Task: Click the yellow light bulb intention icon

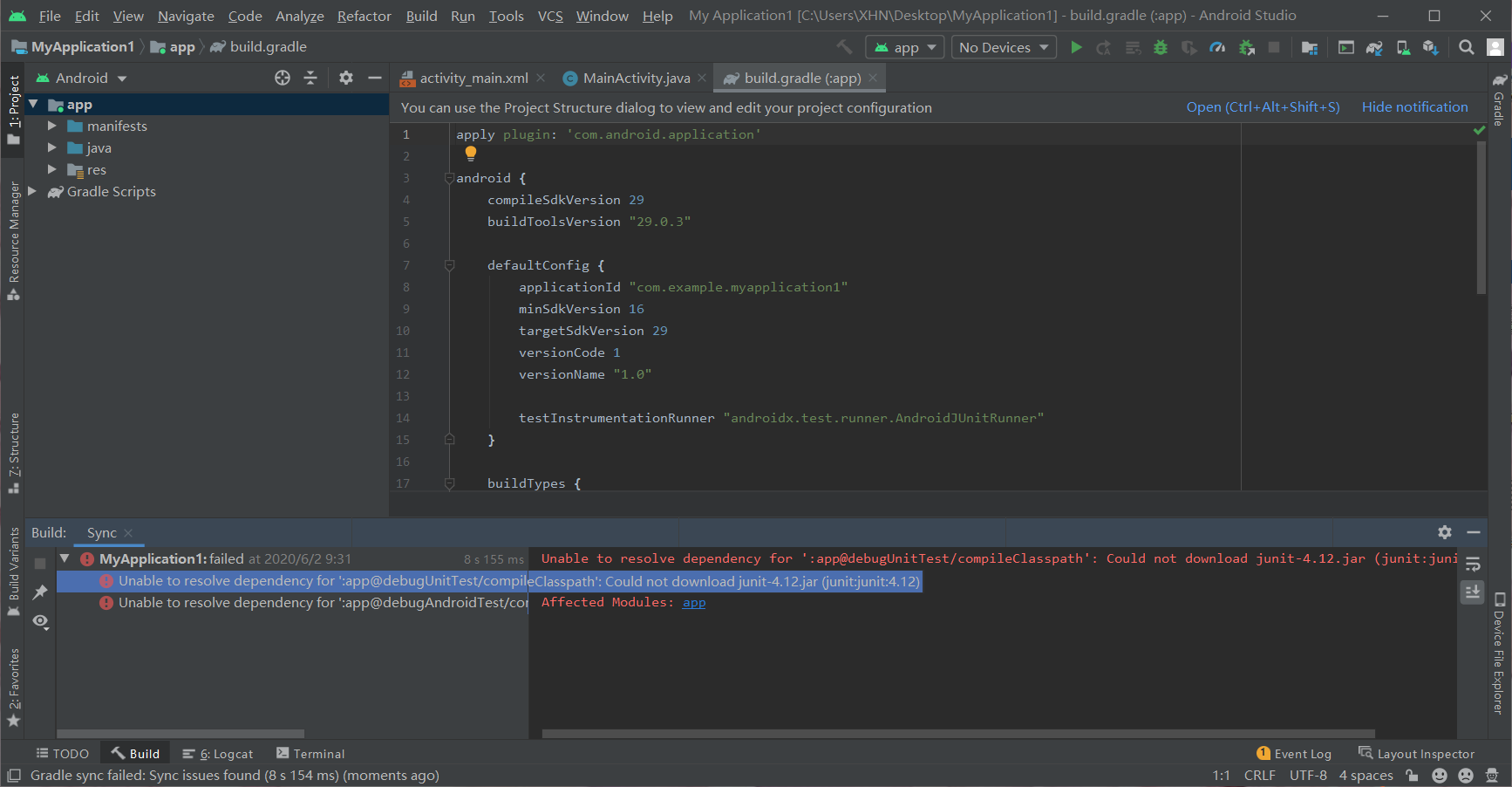Action: [471, 154]
